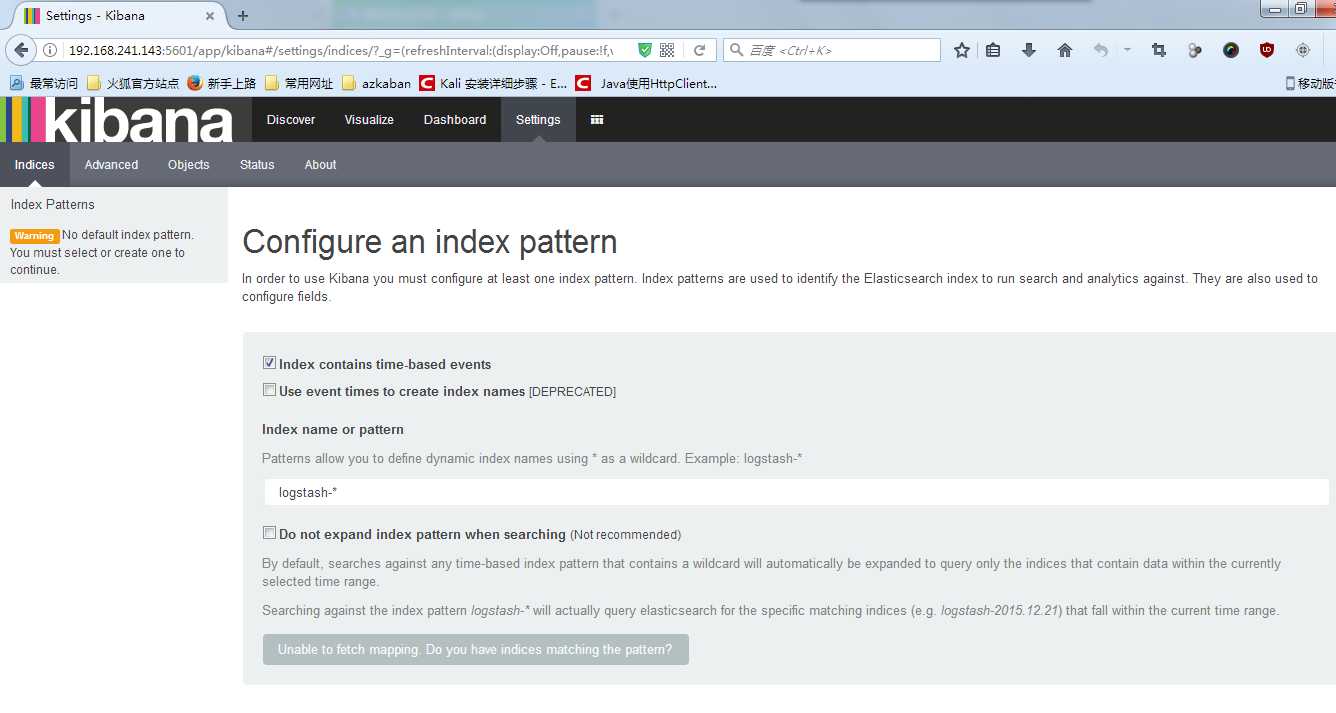The height and width of the screenshot is (713, 1336).
Task: Enable Use event times to create index names
Action: point(269,390)
